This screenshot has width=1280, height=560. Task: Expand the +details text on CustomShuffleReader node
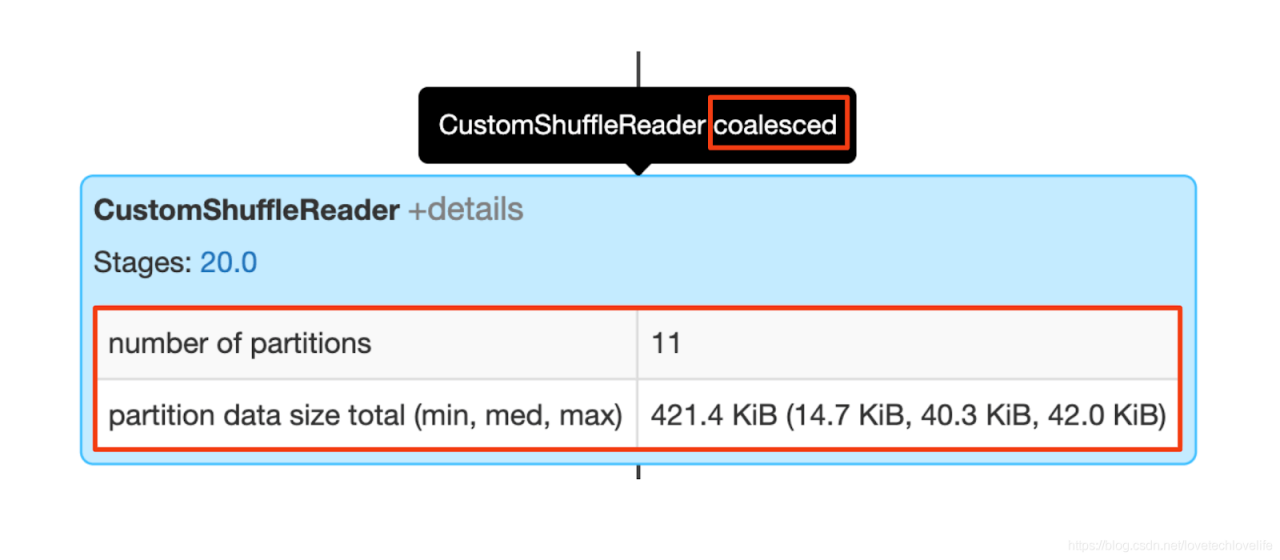pyautogui.click(x=465, y=210)
